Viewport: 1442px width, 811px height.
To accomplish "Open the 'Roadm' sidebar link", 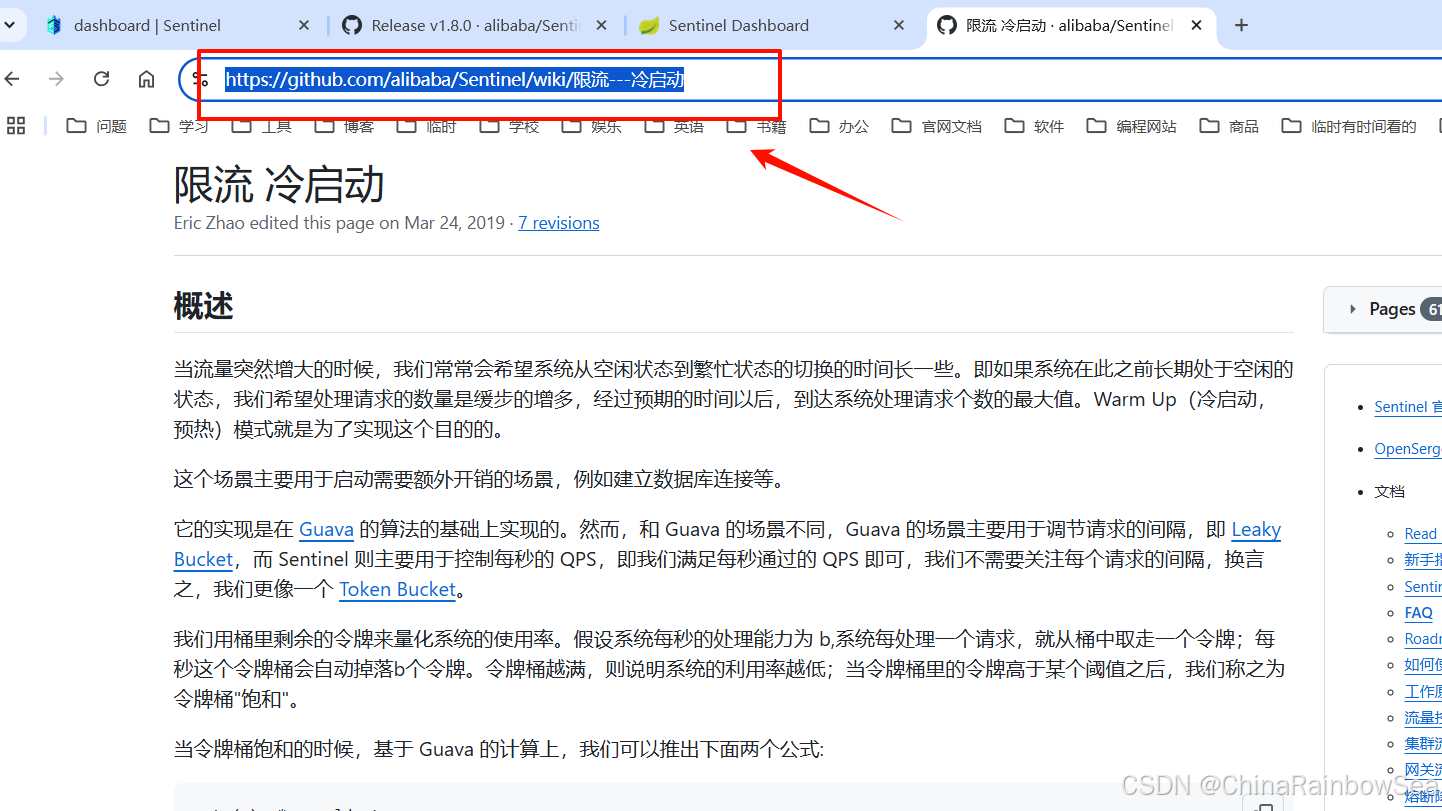I will point(1423,639).
